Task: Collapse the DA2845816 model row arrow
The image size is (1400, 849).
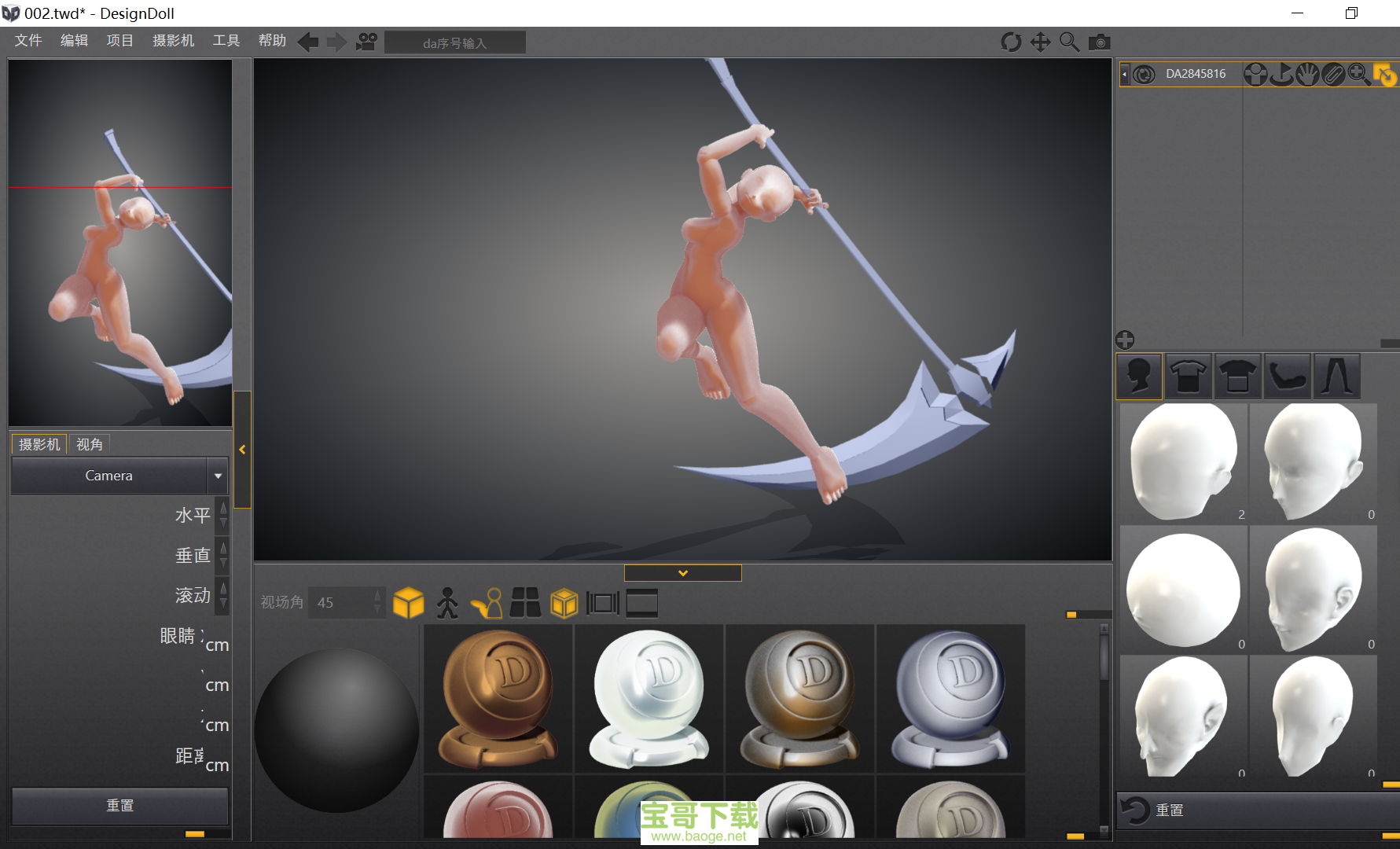Action: [1125, 74]
